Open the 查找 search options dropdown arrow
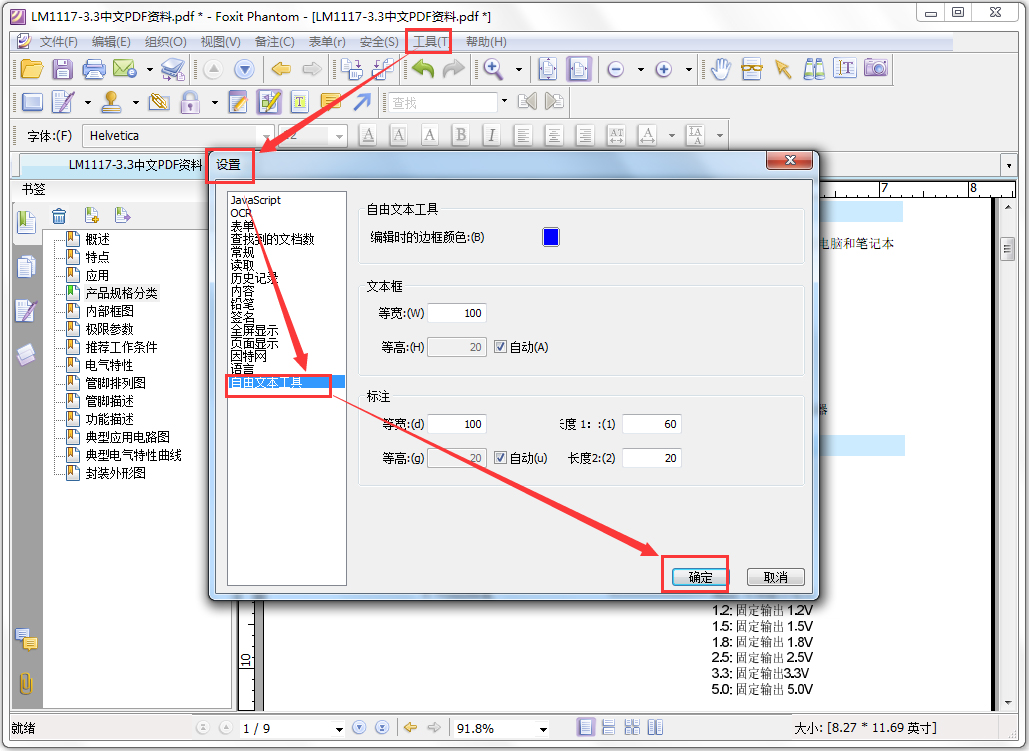 [504, 100]
